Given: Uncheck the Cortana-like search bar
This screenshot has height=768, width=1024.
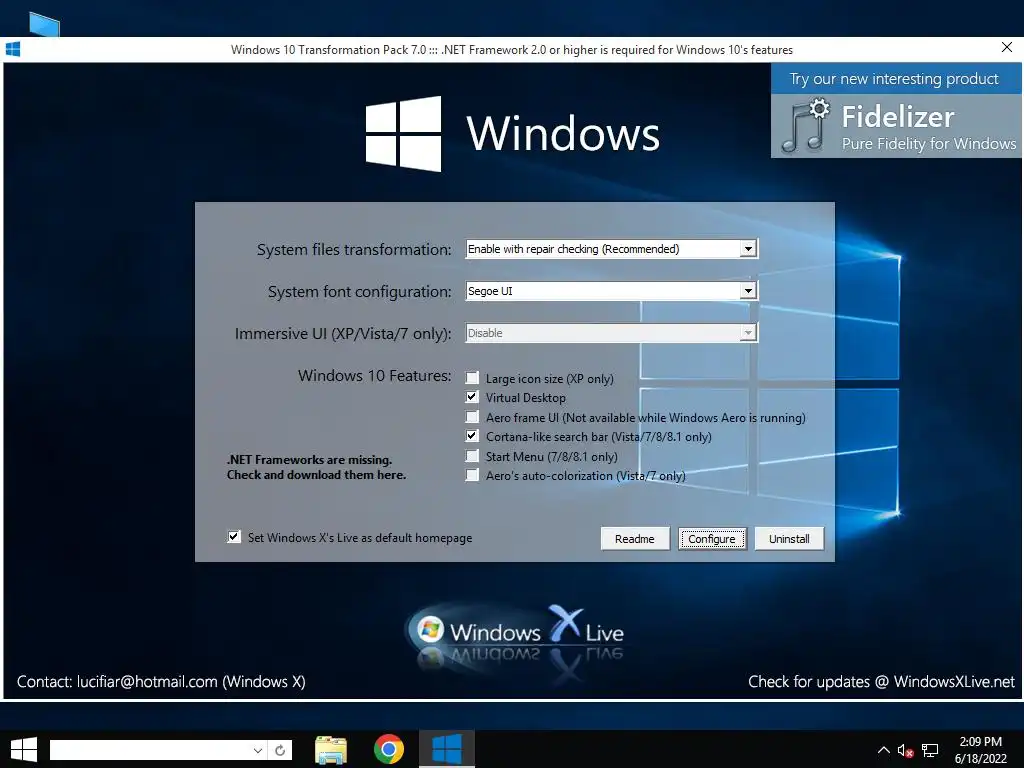Looking at the screenshot, I should point(472,436).
